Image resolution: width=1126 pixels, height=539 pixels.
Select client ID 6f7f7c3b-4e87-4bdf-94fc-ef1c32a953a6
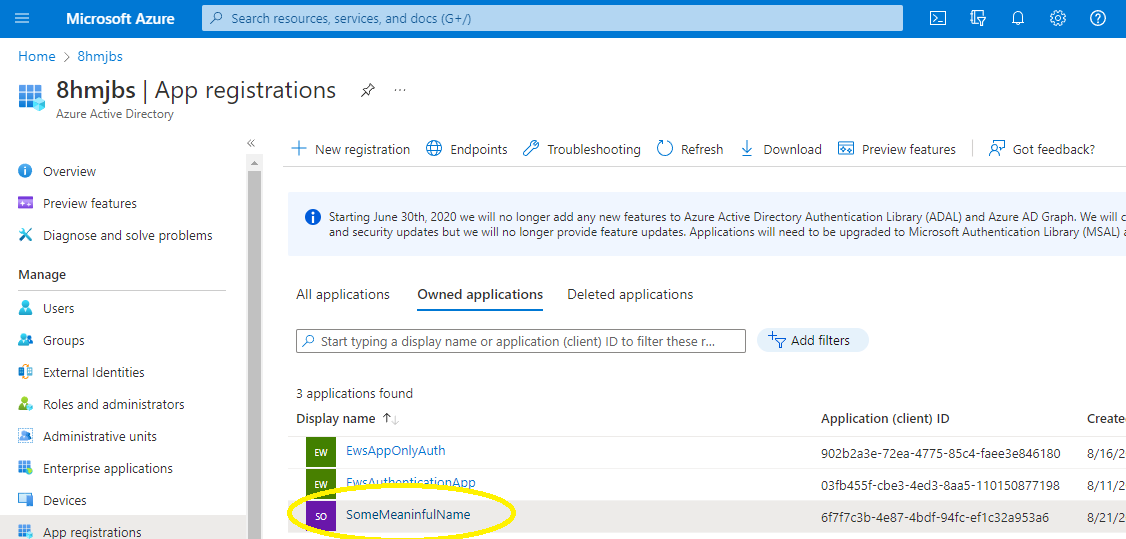click(934, 517)
